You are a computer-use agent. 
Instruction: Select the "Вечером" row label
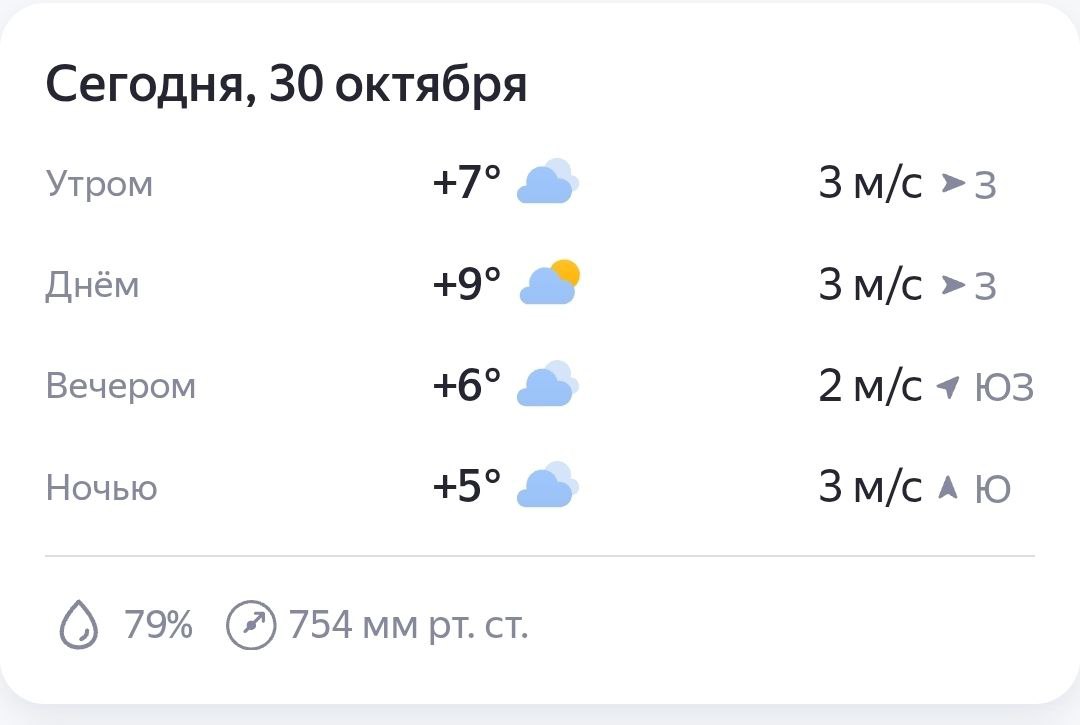click(x=121, y=386)
